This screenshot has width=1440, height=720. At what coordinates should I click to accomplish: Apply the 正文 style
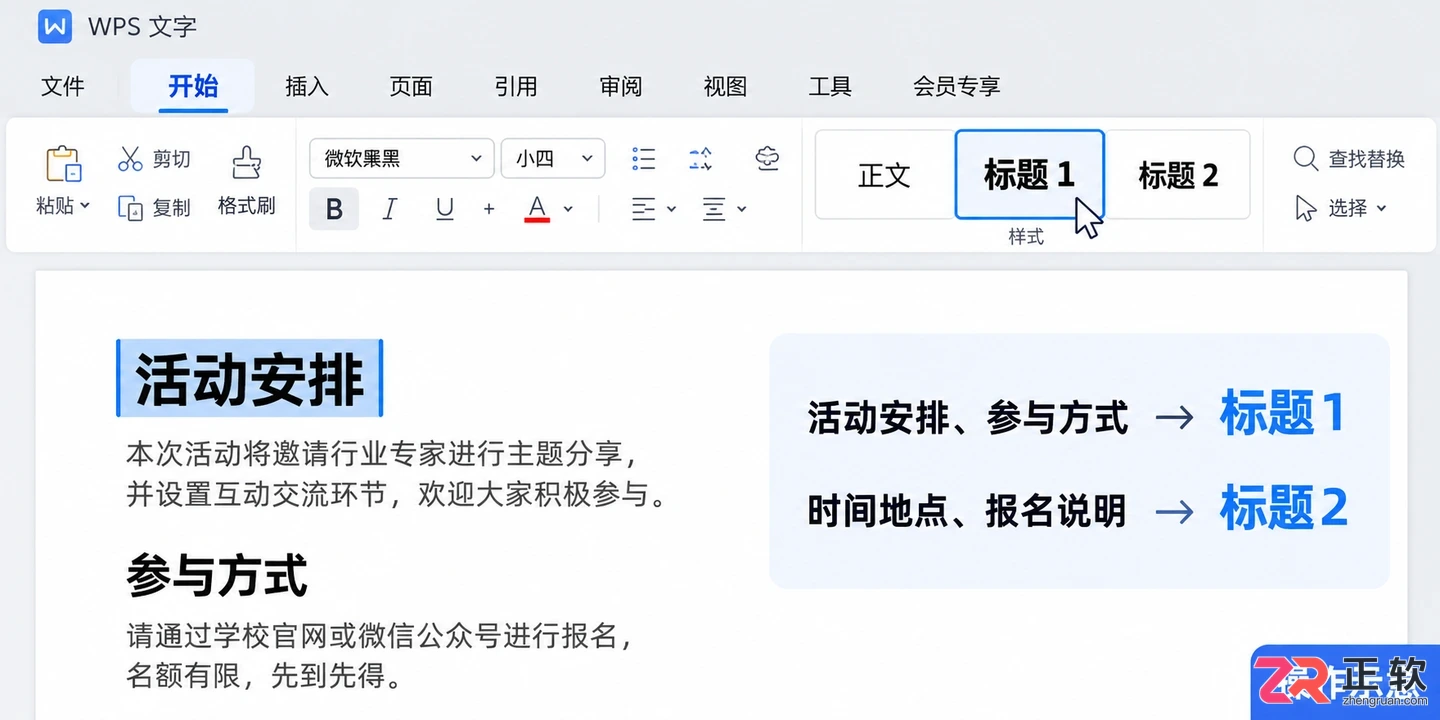[x=885, y=175]
